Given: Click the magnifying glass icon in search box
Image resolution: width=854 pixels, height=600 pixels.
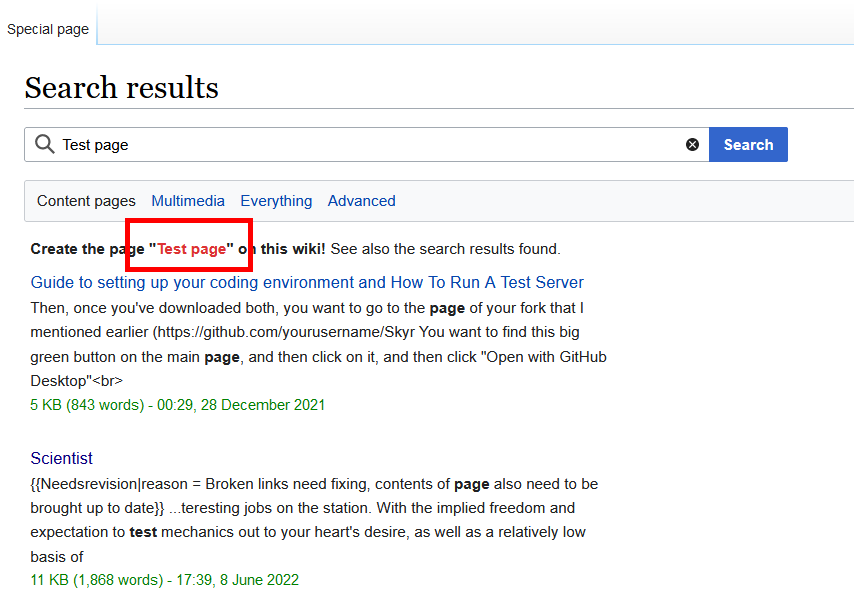Looking at the screenshot, I should coord(44,144).
